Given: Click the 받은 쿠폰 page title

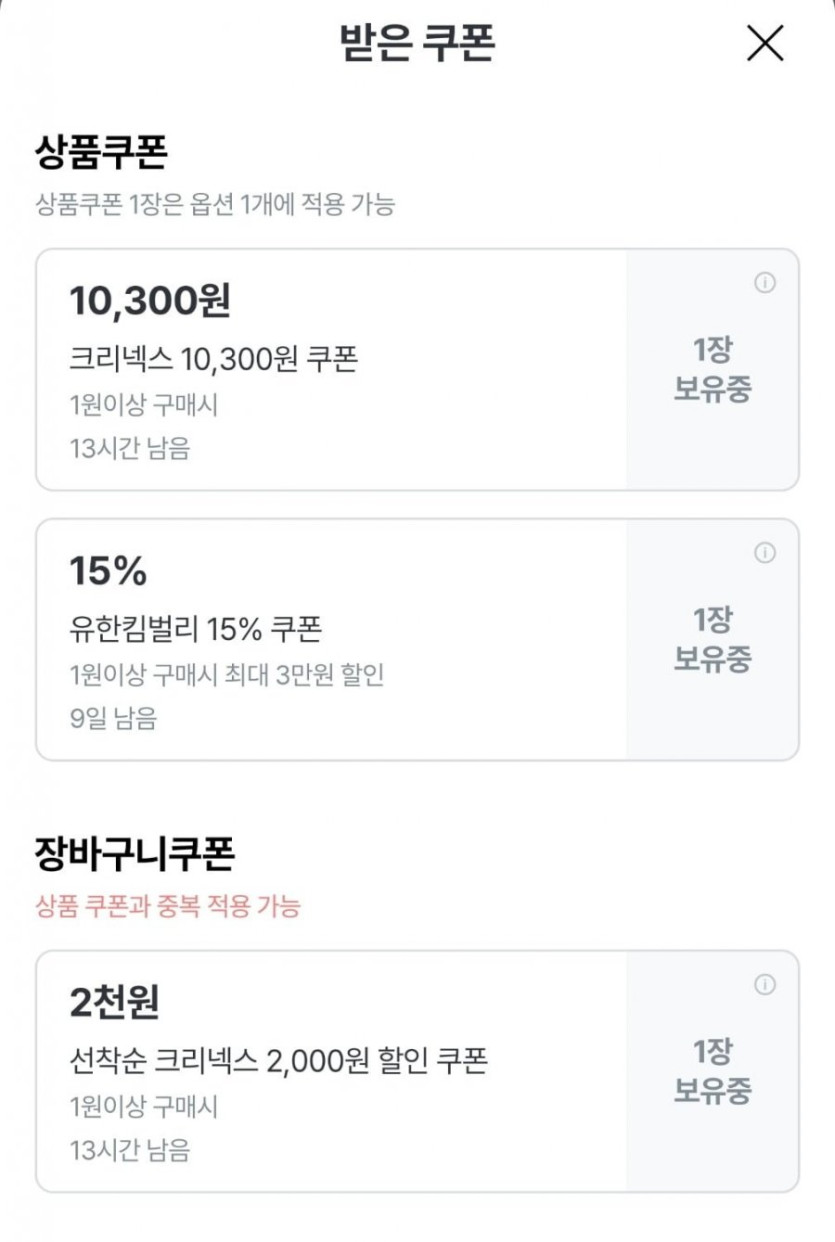Looking at the screenshot, I should tap(417, 44).
